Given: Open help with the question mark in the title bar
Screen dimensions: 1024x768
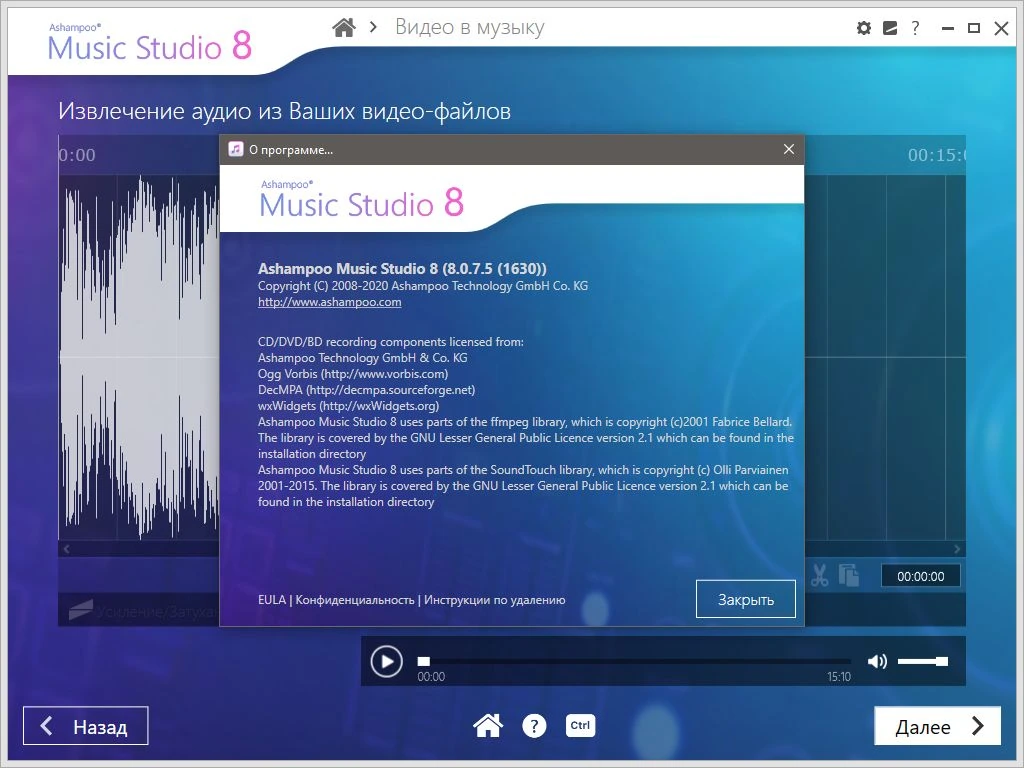Looking at the screenshot, I should (x=915, y=28).
